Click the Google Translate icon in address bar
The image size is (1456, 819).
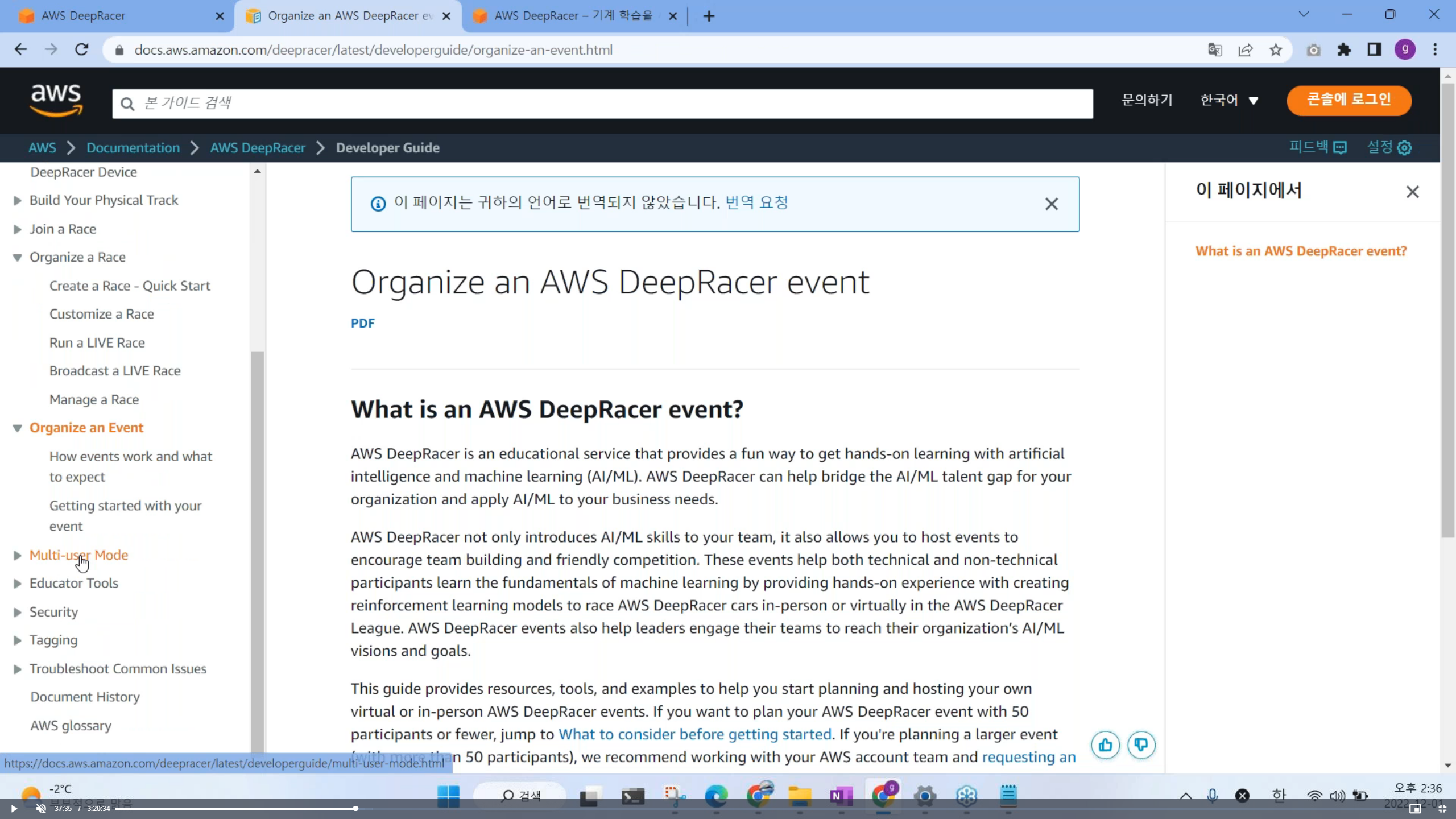[x=1215, y=50]
